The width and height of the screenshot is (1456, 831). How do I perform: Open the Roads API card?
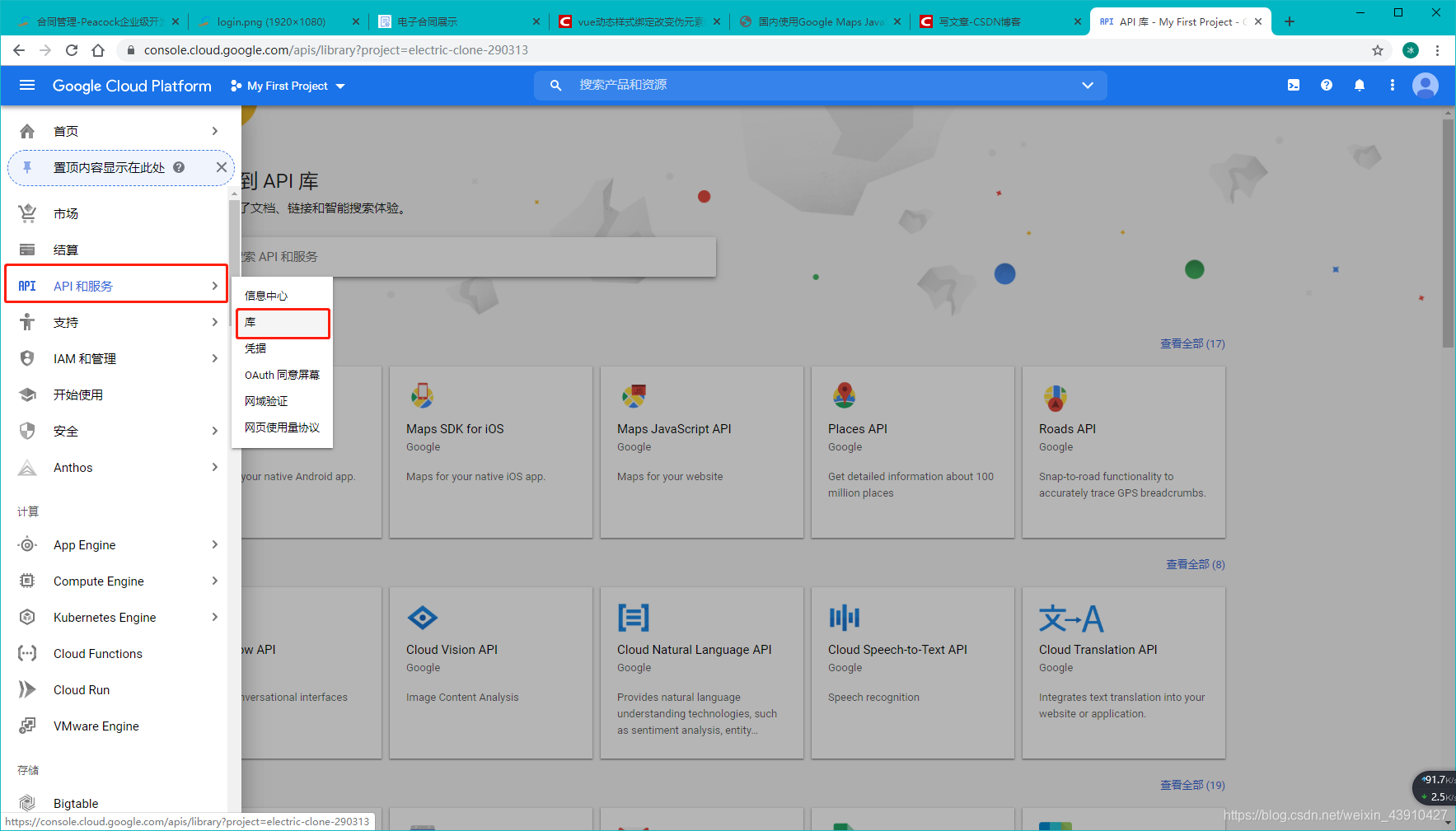coord(1124,452)
